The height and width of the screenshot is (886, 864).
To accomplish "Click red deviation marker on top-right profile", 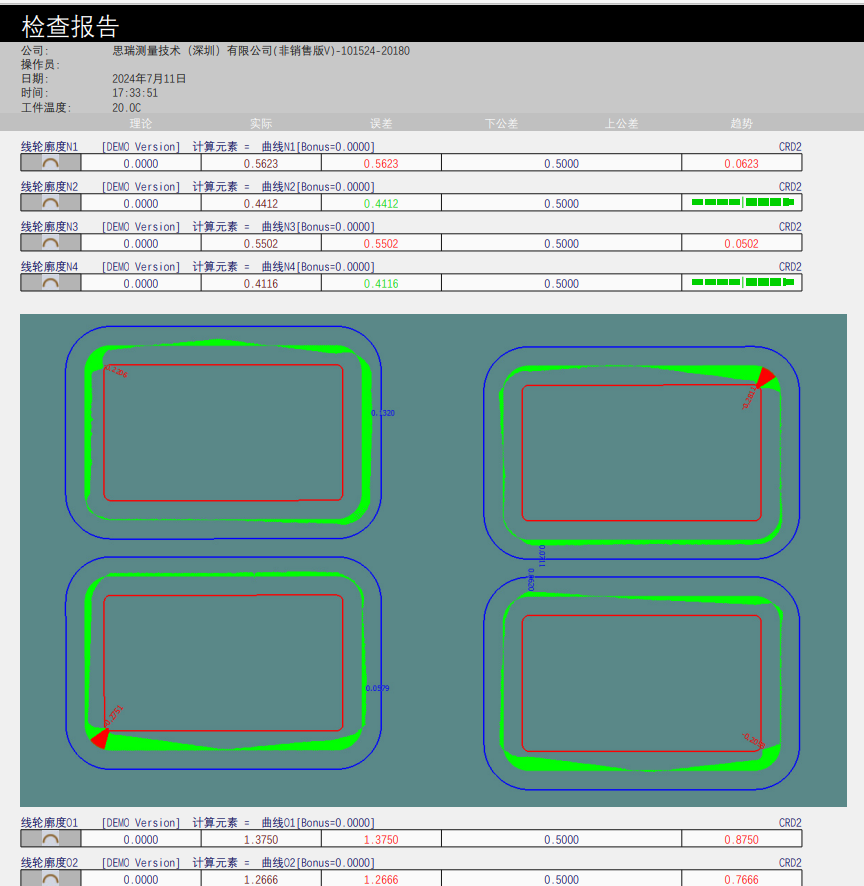I will [x=765, y=378].
